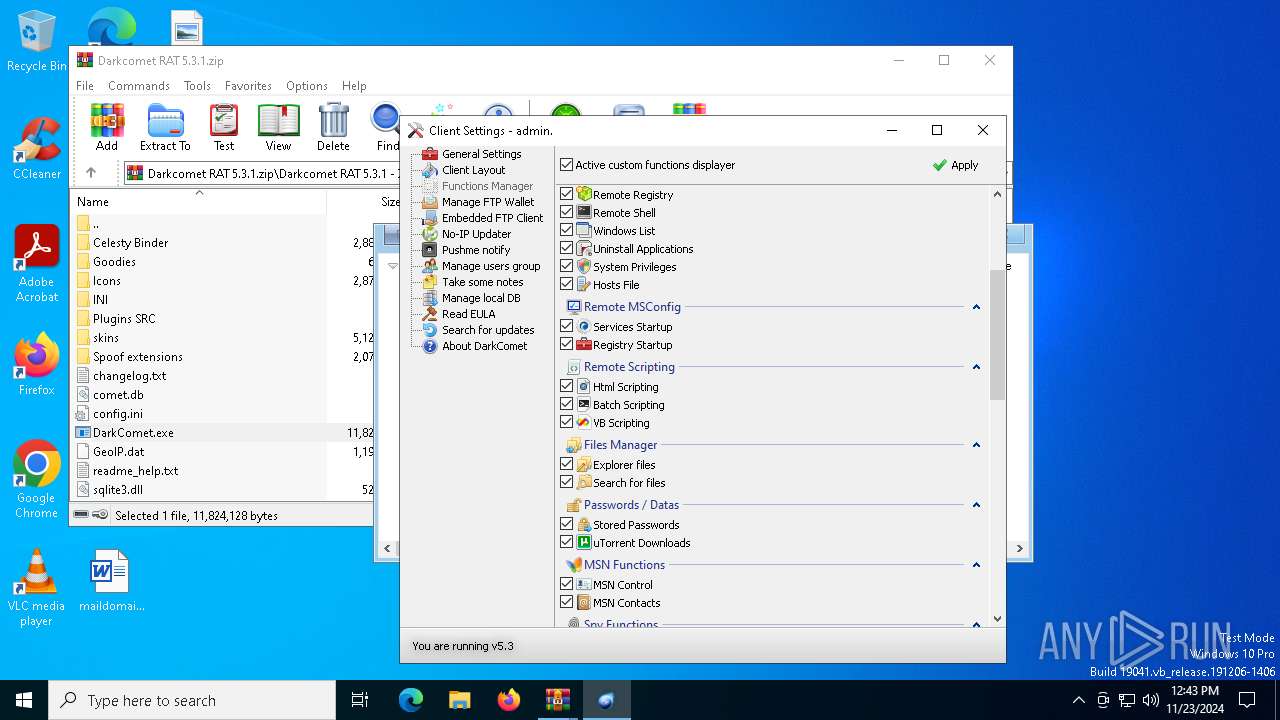Click the Extract To toolbar icon
Image resolution: width=1280 pixels, height=720 pixels.
(x=165, y=127)
